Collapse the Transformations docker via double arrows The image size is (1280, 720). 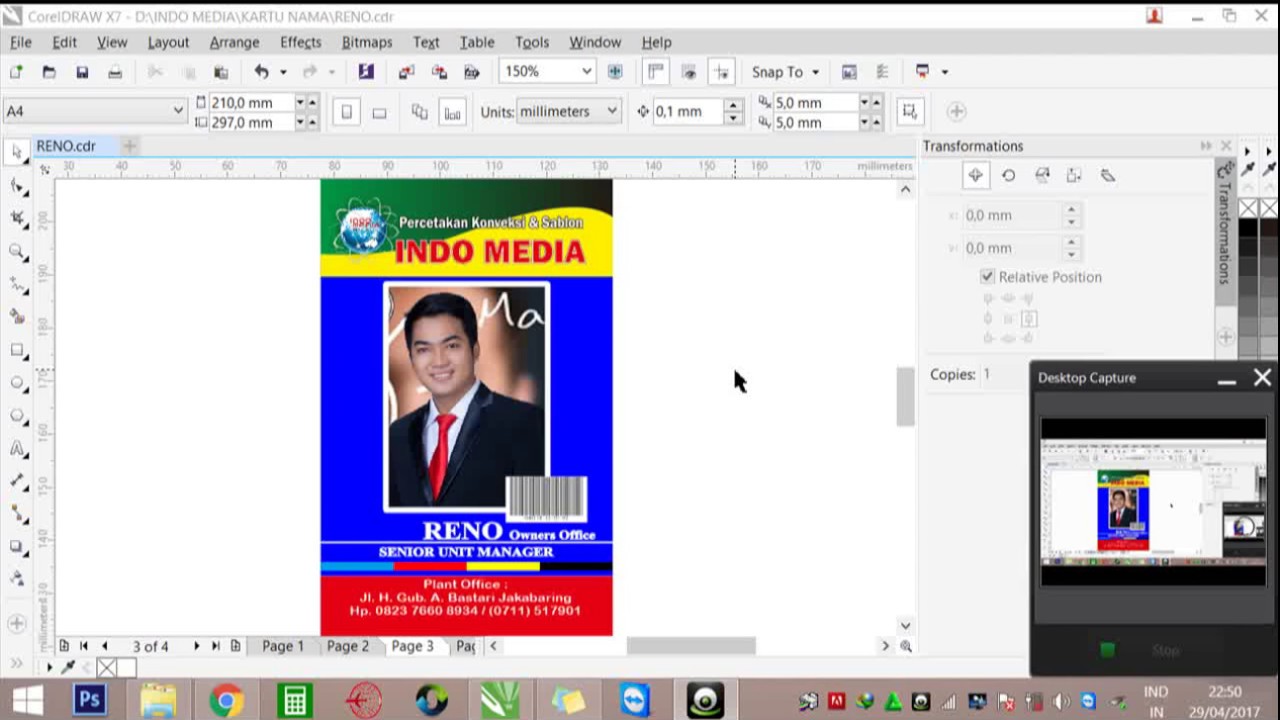click(x=1206, y=146)
